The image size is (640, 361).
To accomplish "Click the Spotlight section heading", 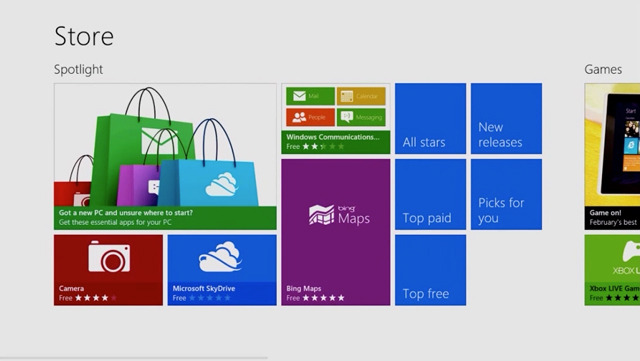I will point(78,69).
